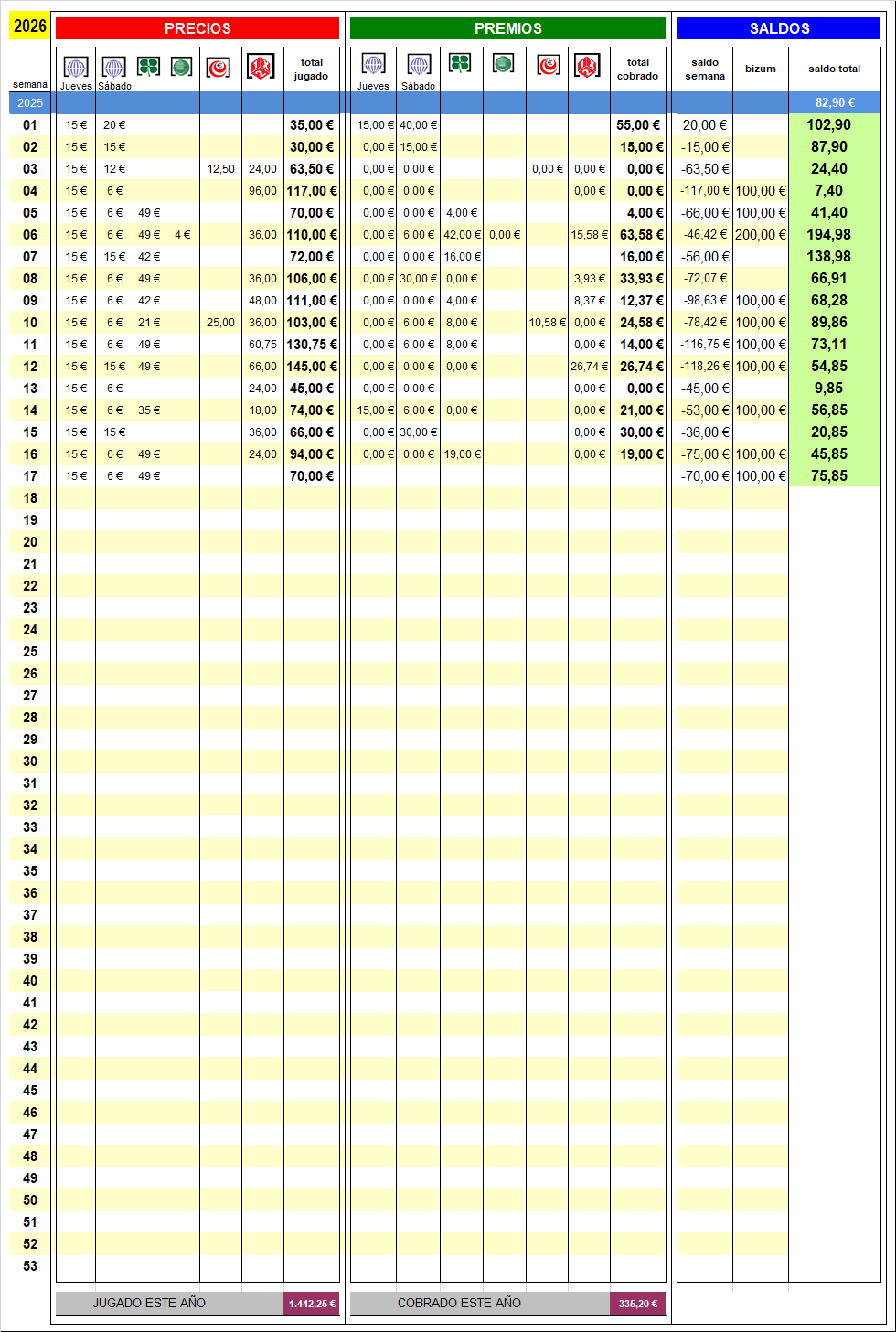
Task: Click the JUGADO ESTE AÑO total 1.442,25 €
Action: [x=312, y=1304]
